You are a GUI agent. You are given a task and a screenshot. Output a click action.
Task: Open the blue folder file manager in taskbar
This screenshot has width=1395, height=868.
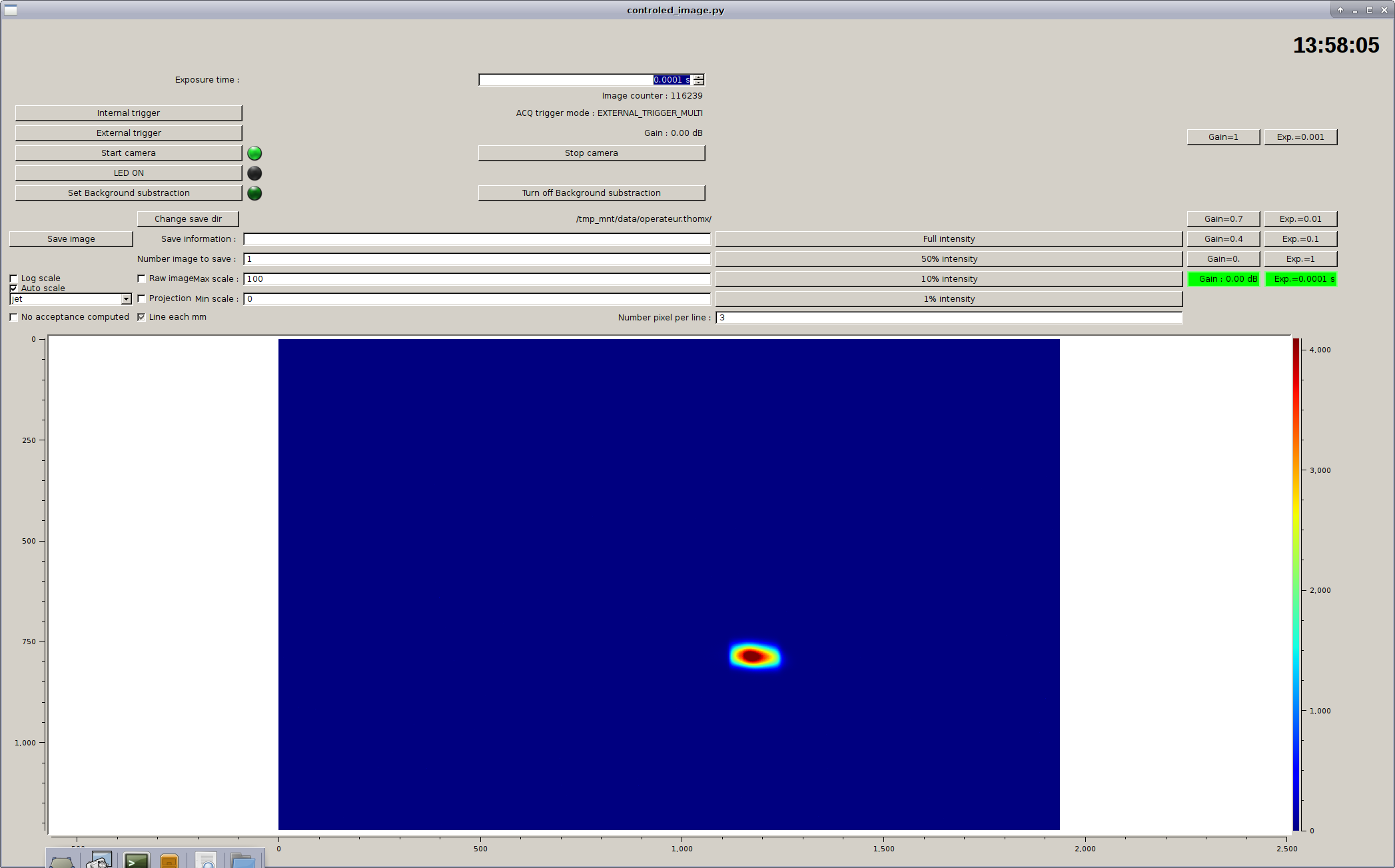pyautogui.click(x=242, y=861)
